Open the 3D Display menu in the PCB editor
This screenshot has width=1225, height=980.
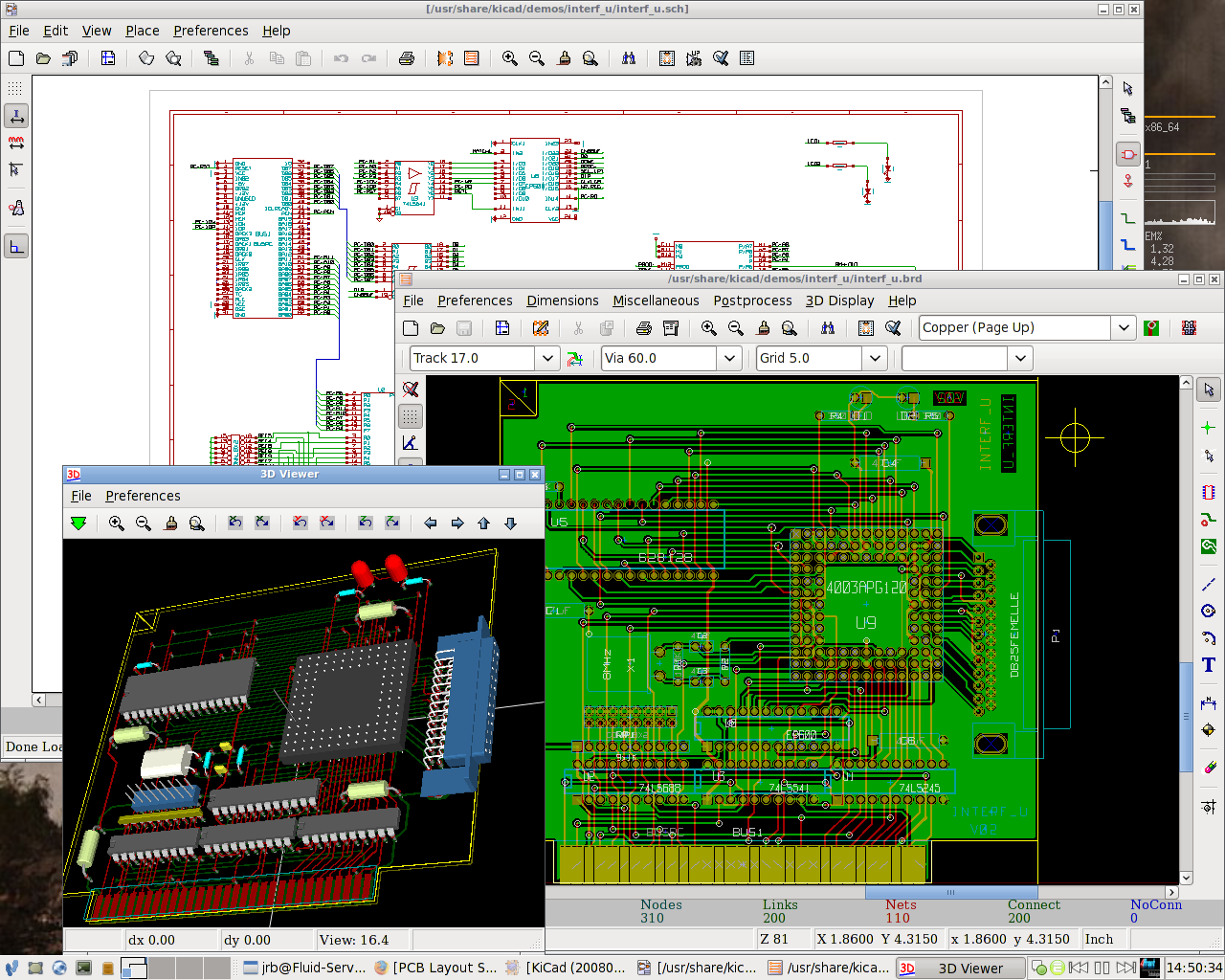pos(839,301)
